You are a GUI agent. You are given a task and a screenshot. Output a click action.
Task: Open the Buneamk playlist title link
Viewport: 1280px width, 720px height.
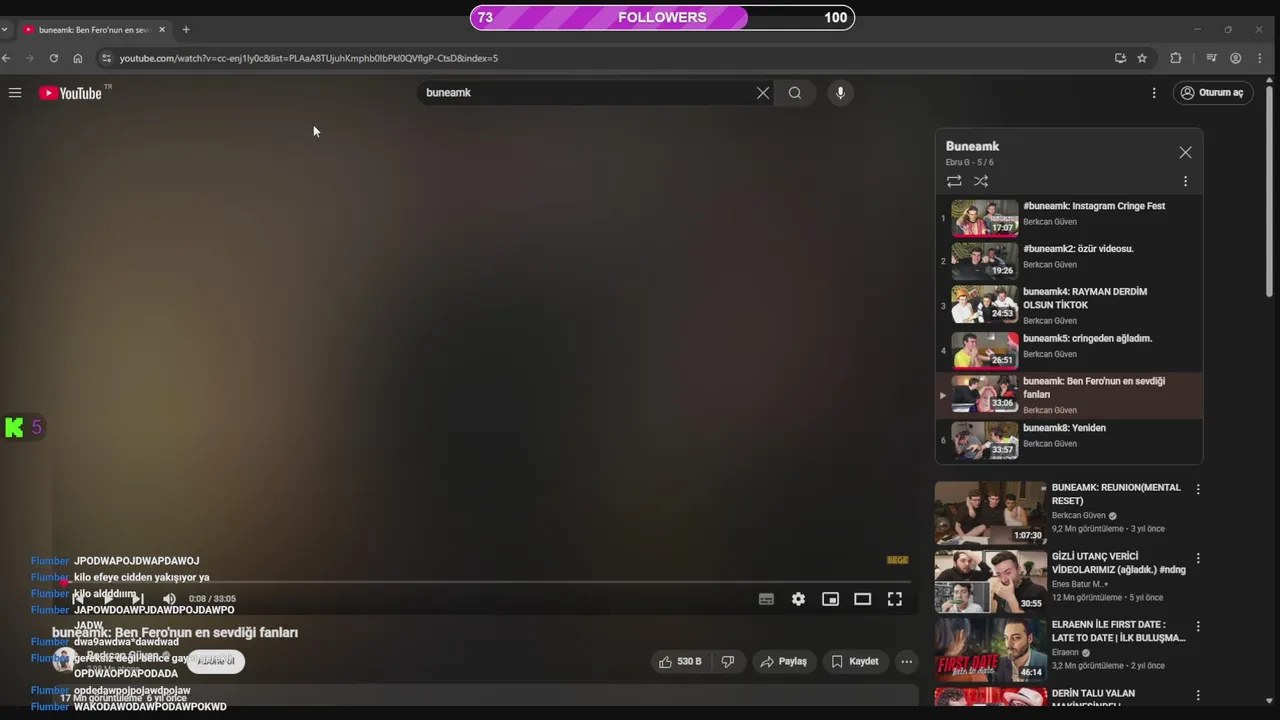(972, 146)
